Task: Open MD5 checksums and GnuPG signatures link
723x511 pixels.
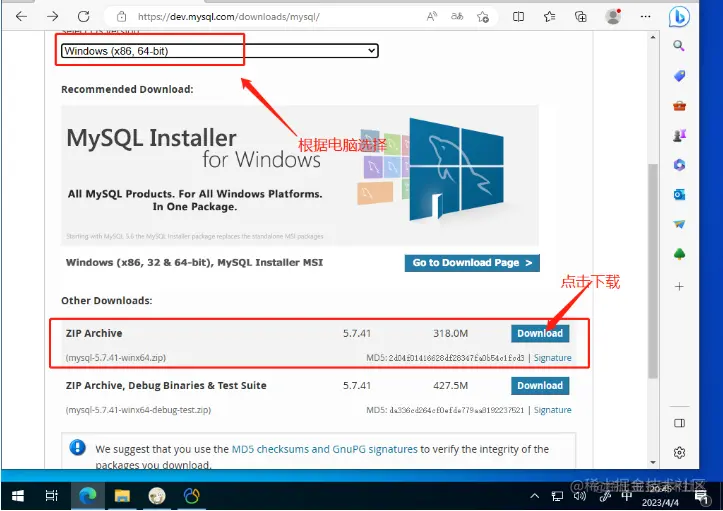Action: coord(324,449)
